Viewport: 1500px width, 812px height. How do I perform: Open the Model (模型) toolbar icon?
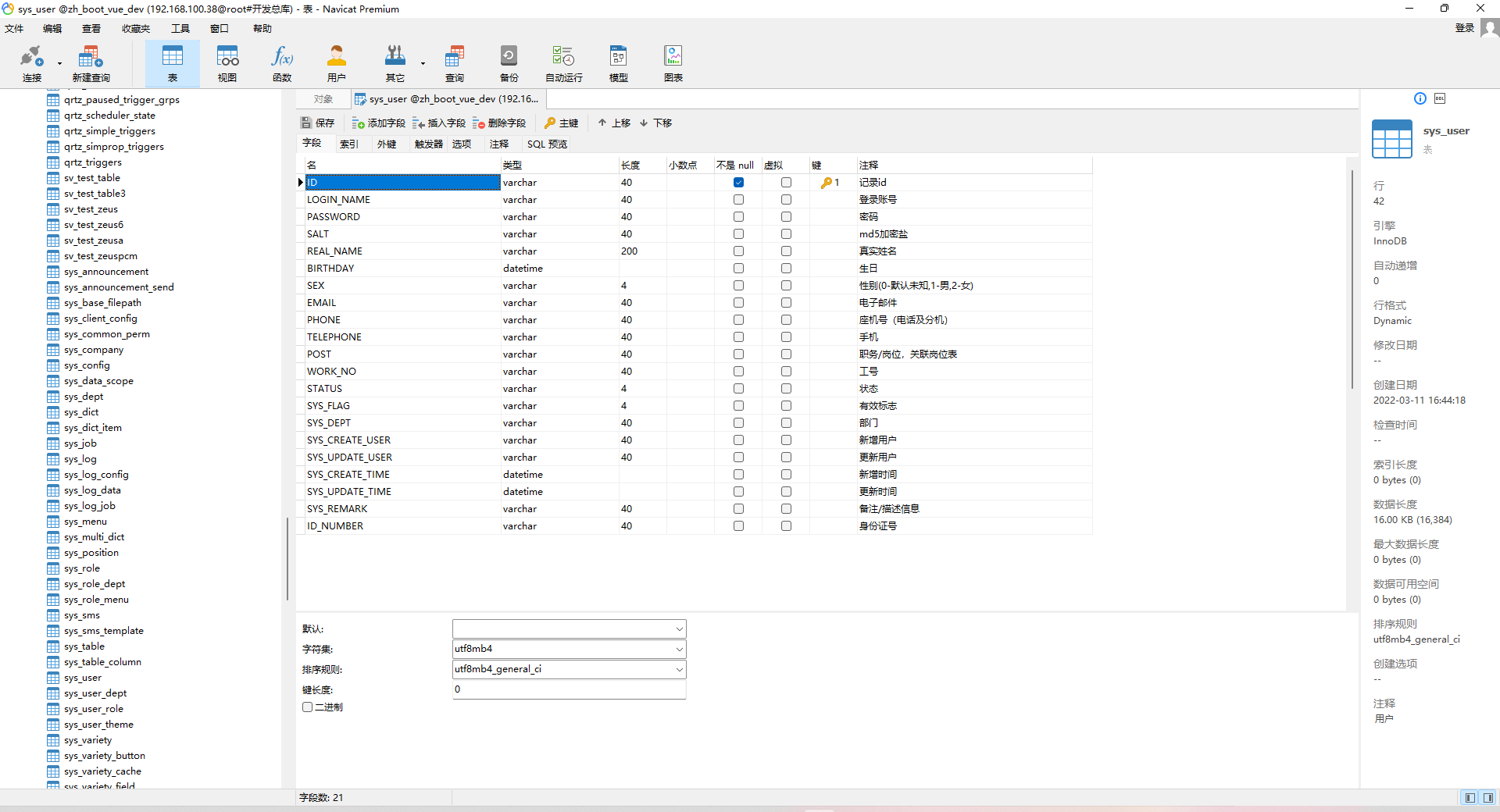619,62
